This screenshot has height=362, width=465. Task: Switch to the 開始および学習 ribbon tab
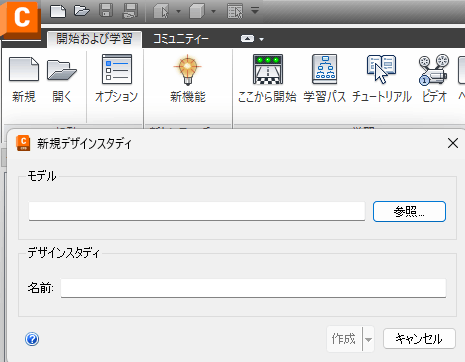(94, 39)
